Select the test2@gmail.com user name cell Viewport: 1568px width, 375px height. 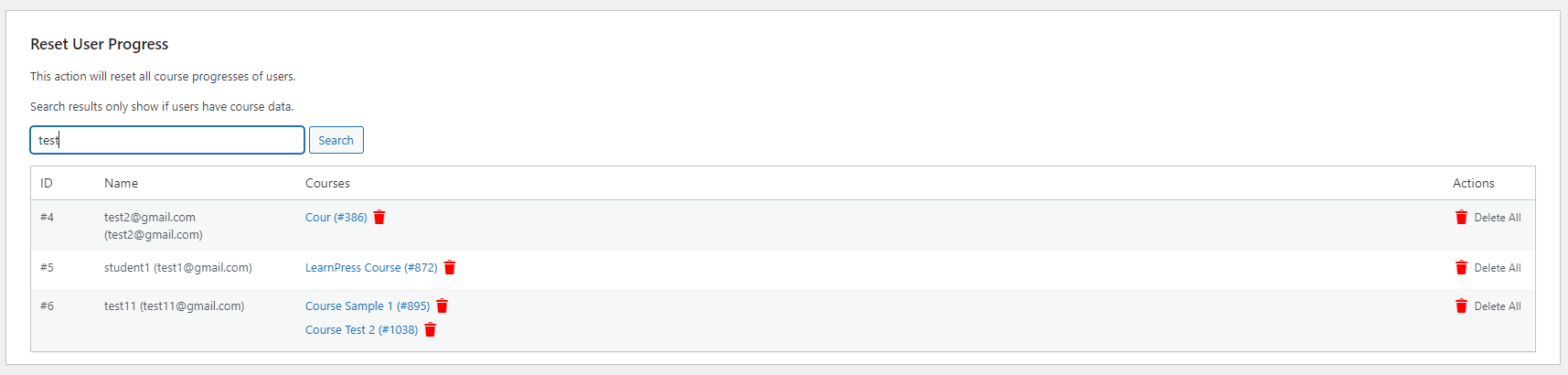[x=154, y=226]
